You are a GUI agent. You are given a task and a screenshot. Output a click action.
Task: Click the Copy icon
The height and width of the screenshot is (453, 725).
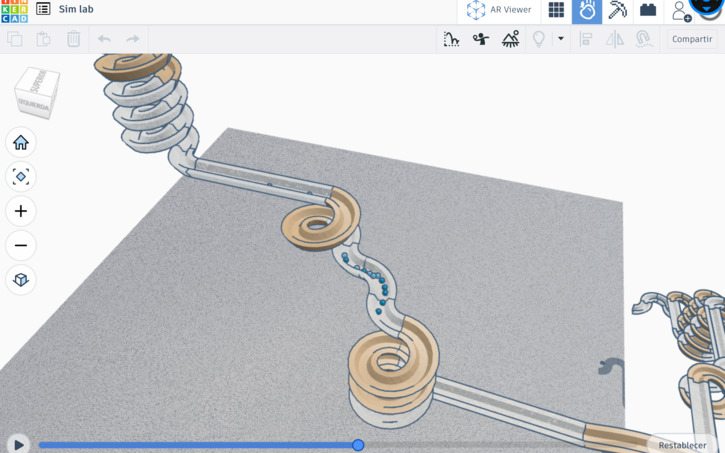pos(15,39)
